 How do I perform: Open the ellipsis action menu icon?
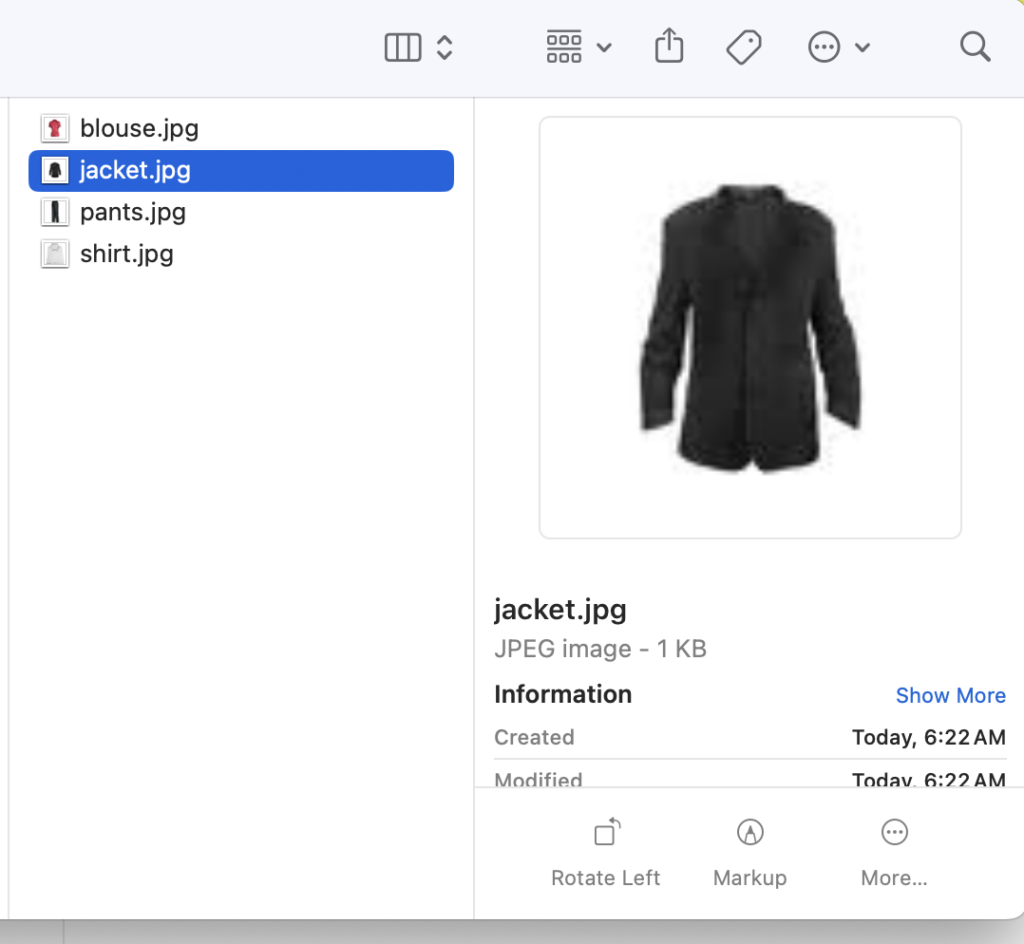(x=824, y=47)
